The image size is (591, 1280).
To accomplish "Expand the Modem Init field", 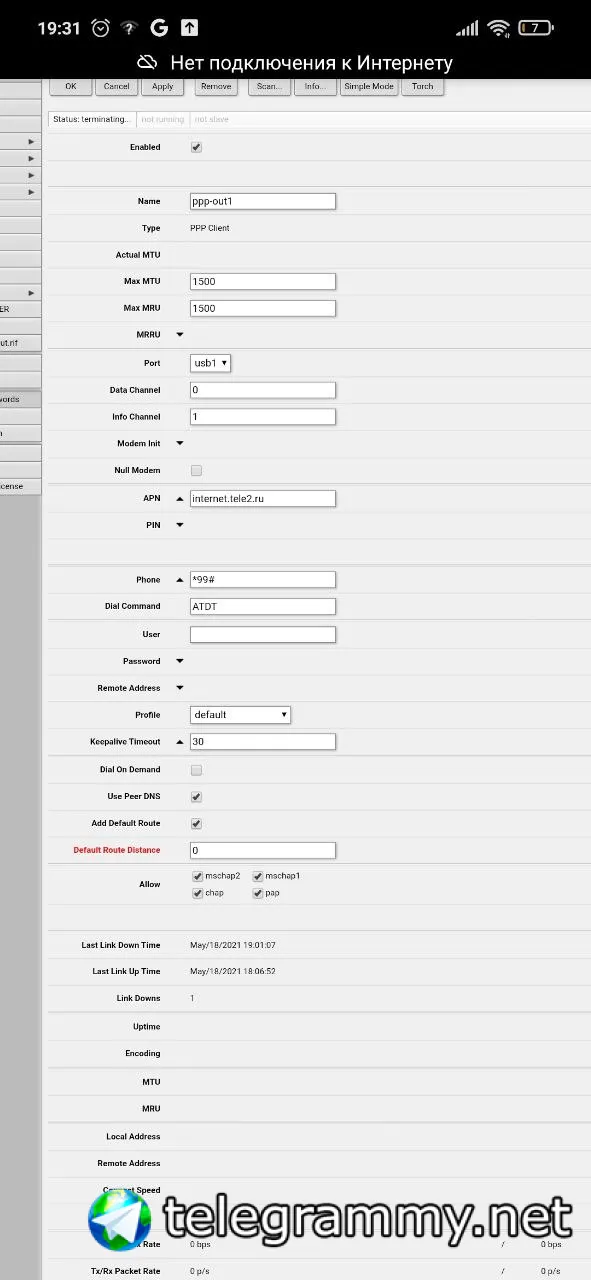I will click(x=180, y=443).
